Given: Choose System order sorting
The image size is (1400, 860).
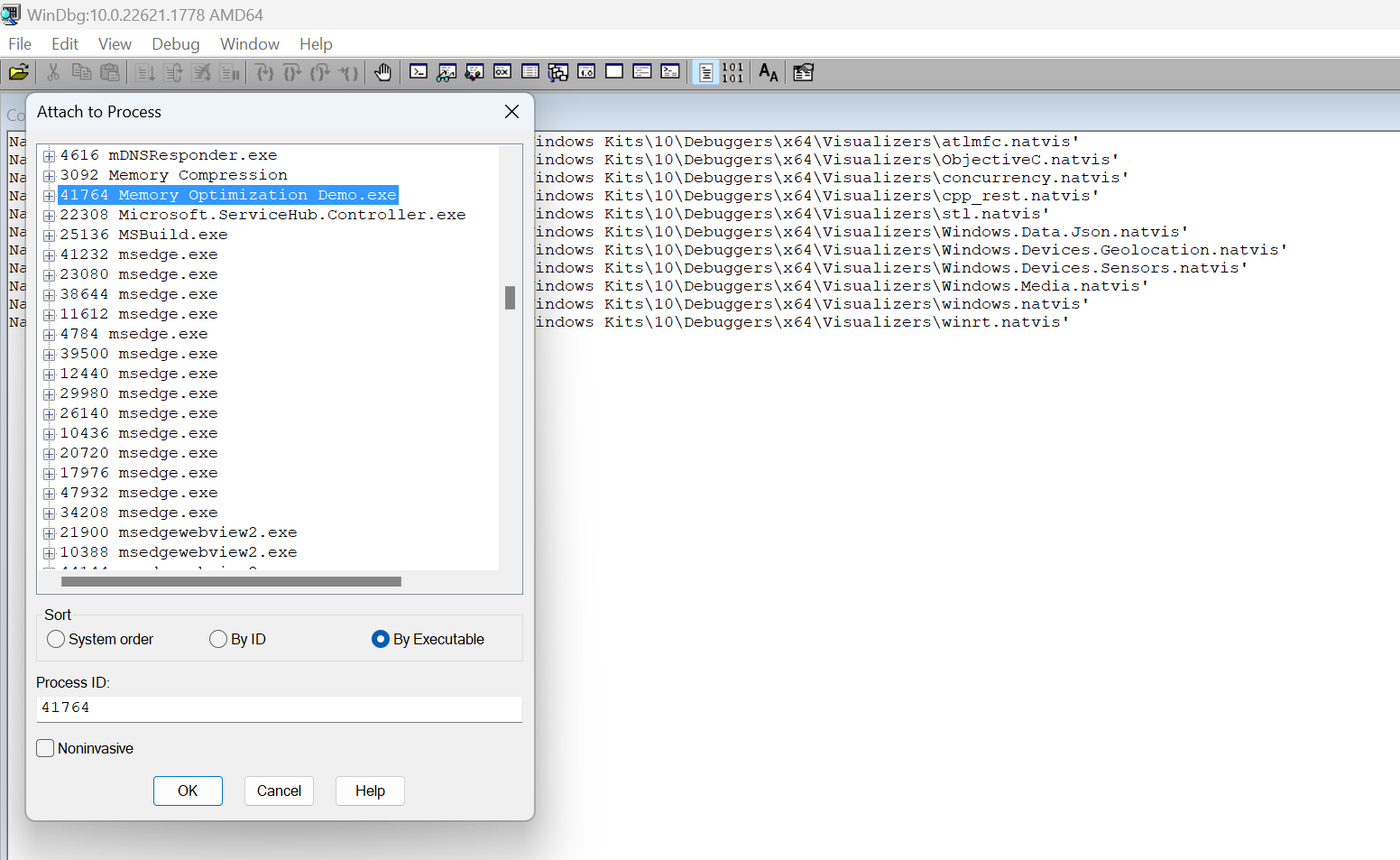Looking at the screenshot, I should point(55,638).
